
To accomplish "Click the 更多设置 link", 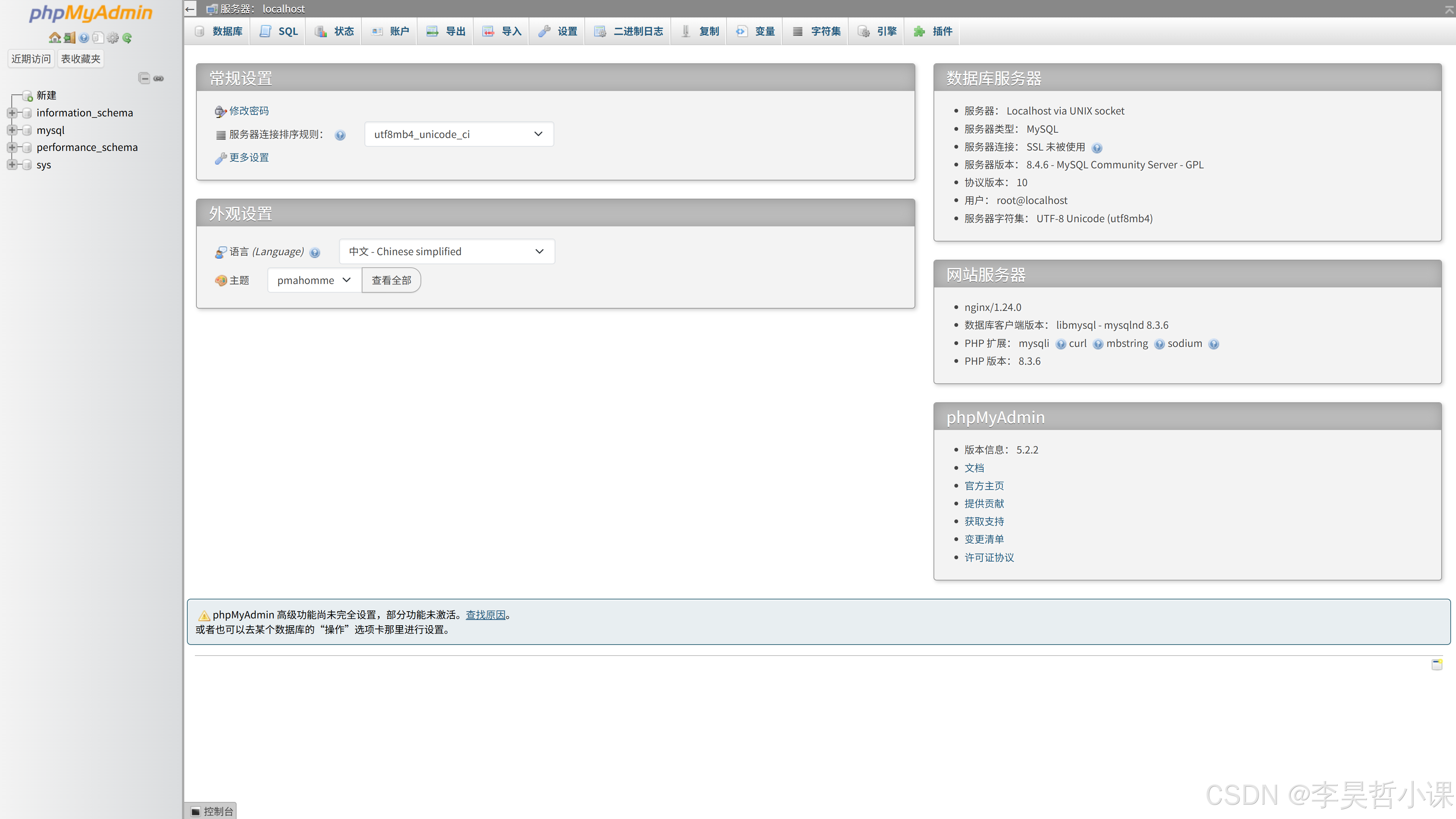I will tap(249, 158).
